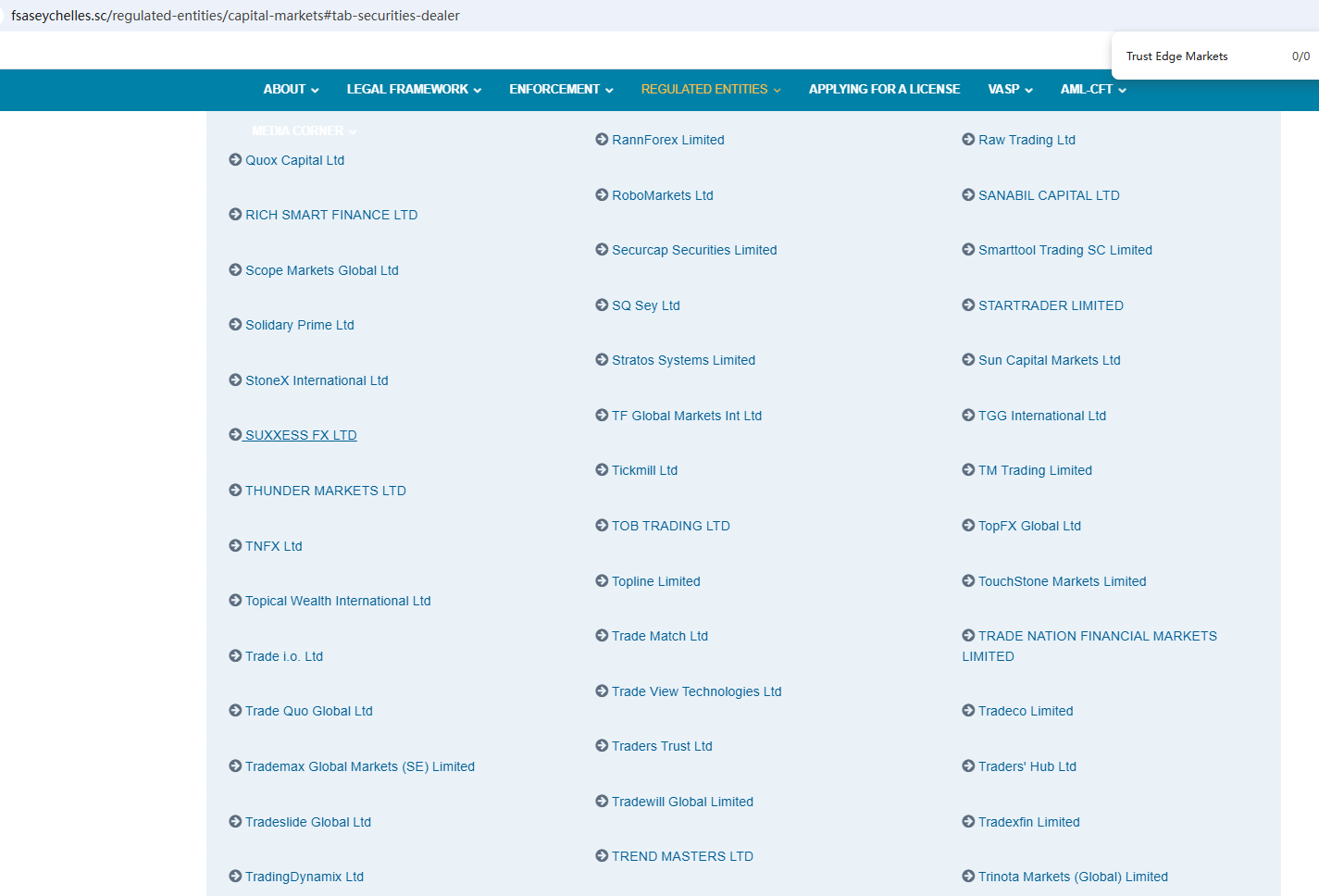Click arrow icon beside STARTRADER LIMITED
This screenshot has height=896, width=1319.
point(968,305)
